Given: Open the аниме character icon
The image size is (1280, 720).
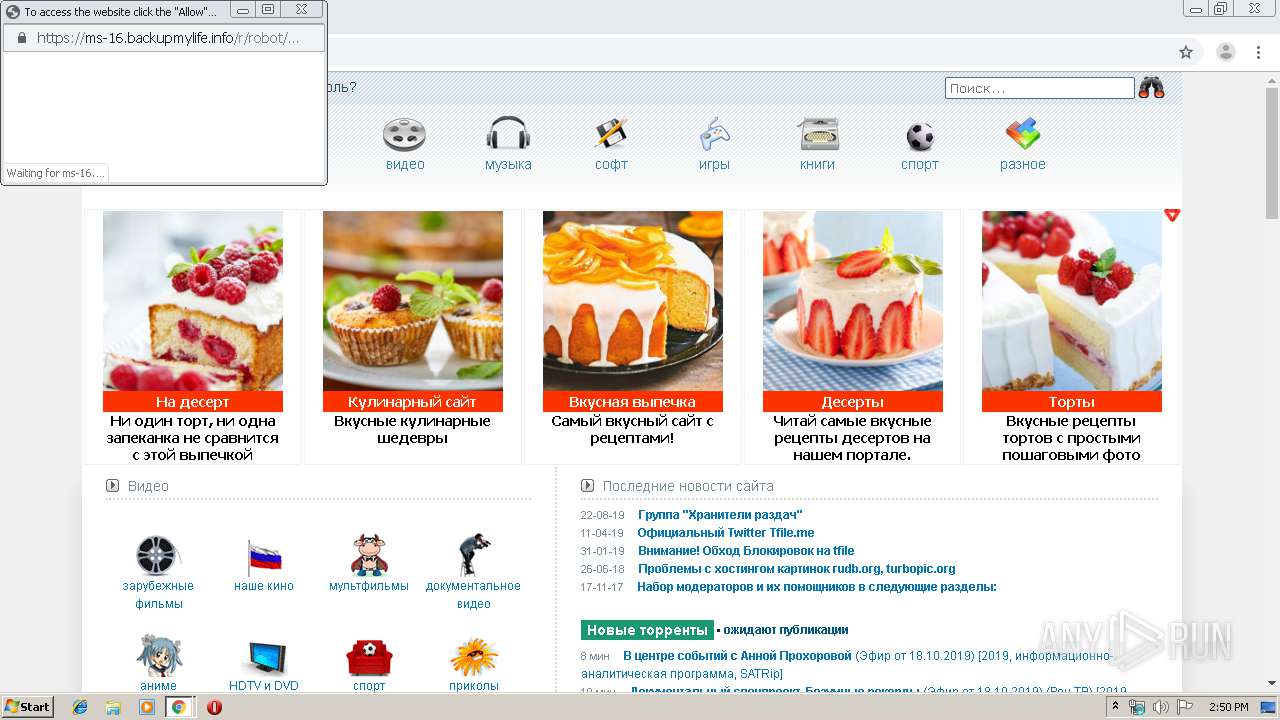Looking at the screenshot, I should 158,655.
